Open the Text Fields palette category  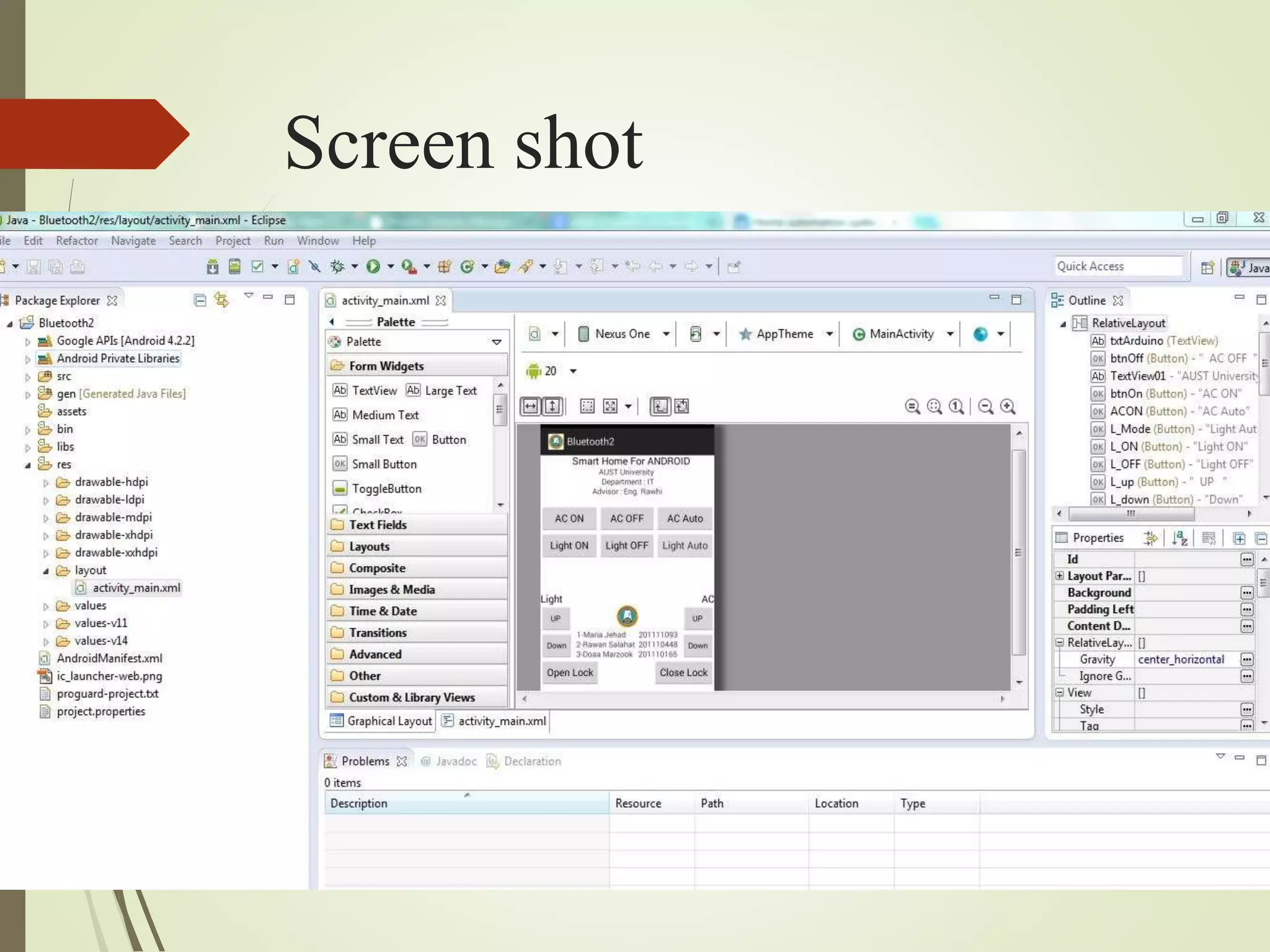[x=417, y=525]
